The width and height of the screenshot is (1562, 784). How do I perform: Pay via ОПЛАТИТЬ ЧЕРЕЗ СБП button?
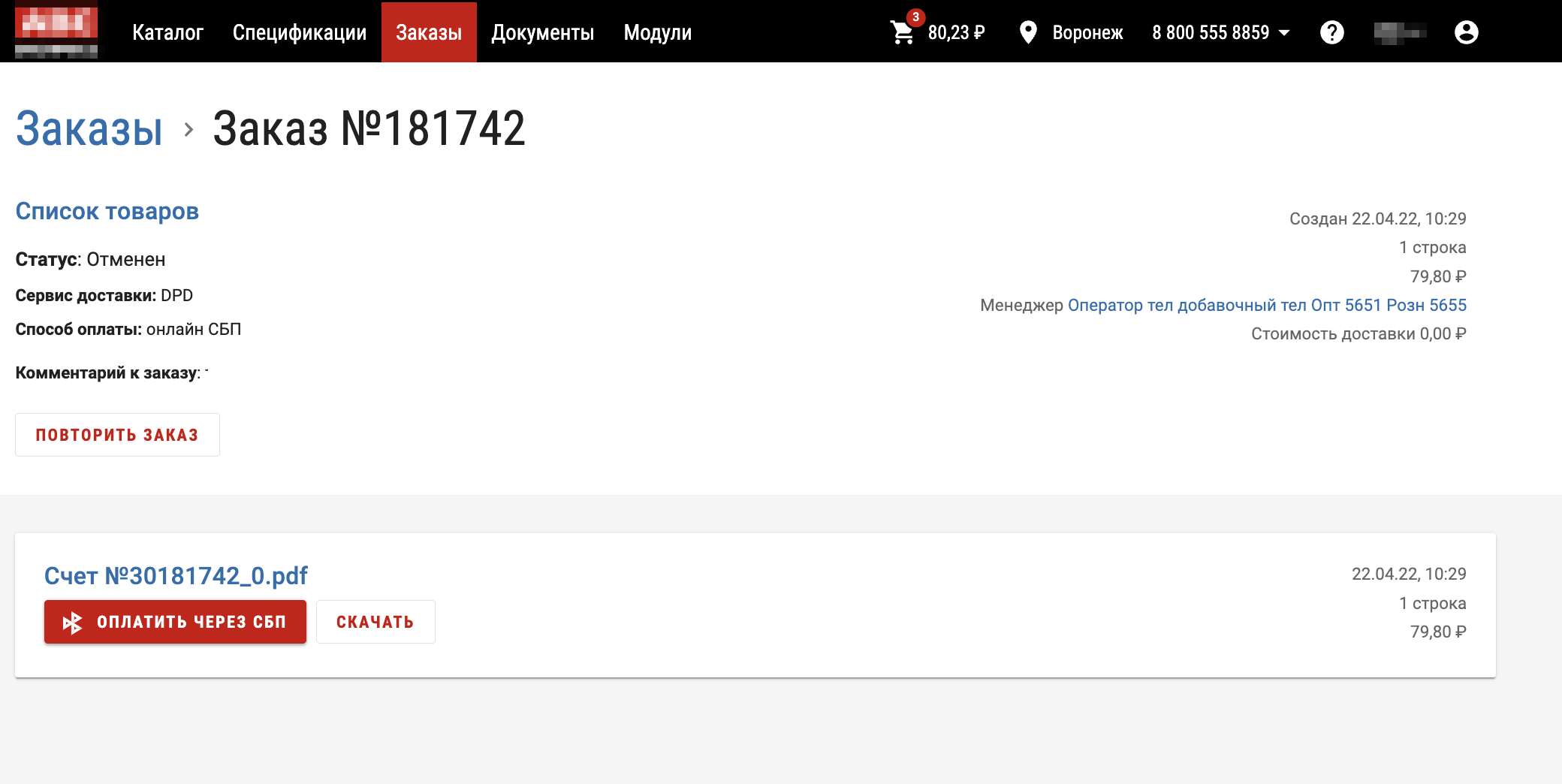point(175,622)
